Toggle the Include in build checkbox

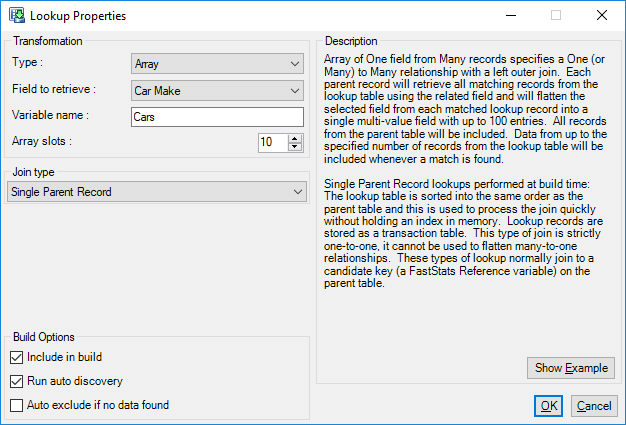(16, 357)
